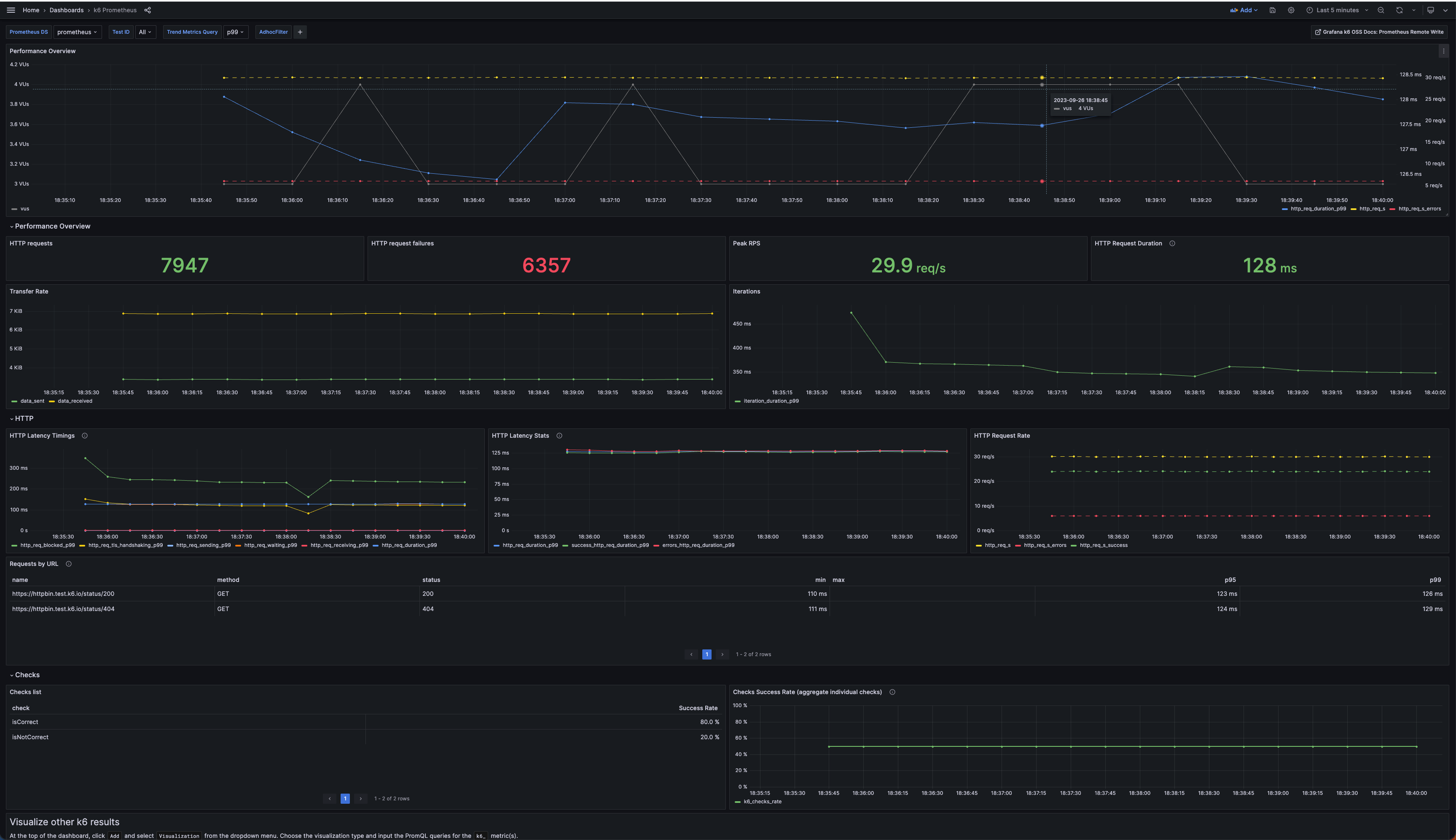Viewport: 1456px width, 840px height.
Task: Click the share icon next to k6 Prometheus
Action: pyautogui.click(x=148, y=10)
